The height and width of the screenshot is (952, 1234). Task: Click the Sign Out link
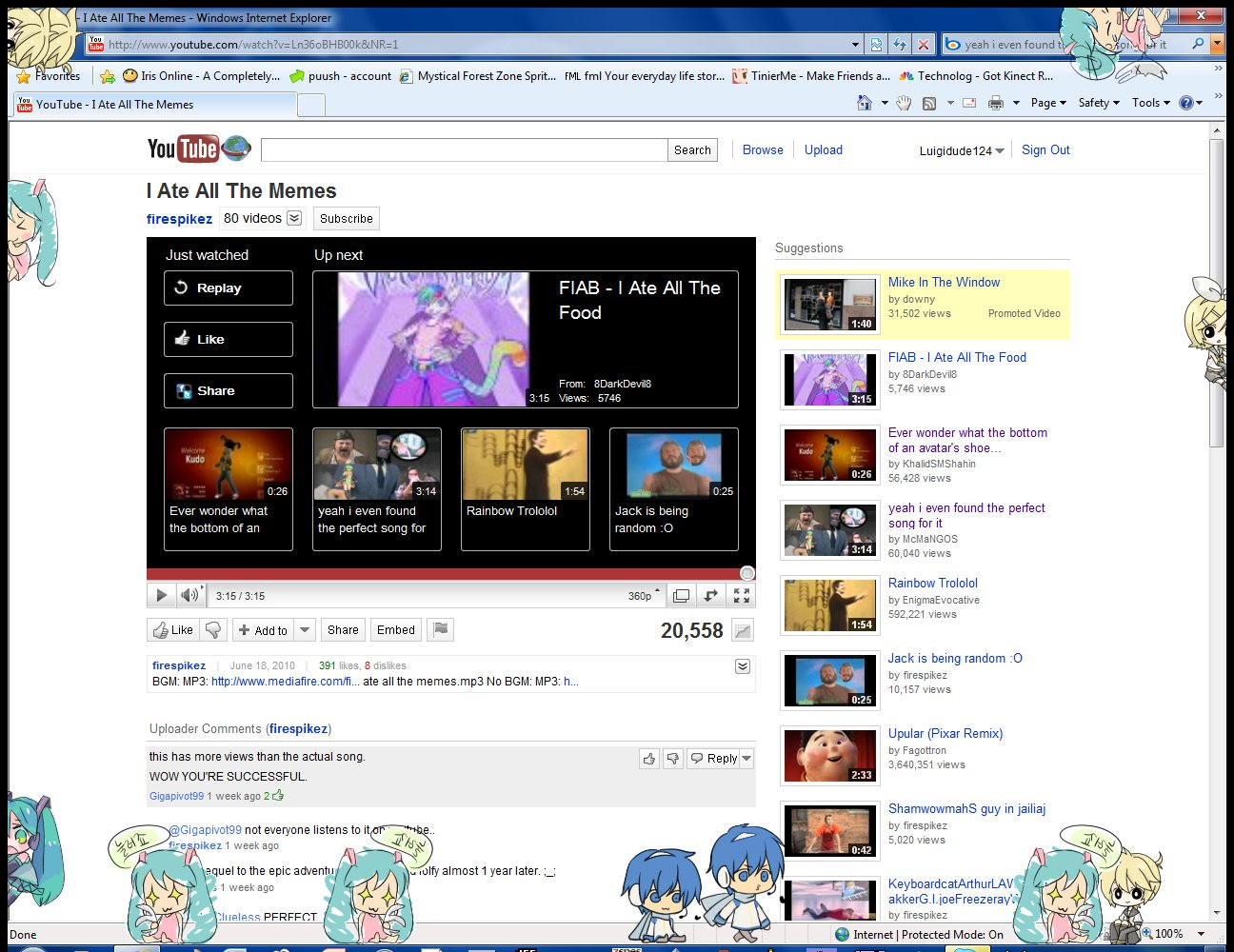(1045, 150)
